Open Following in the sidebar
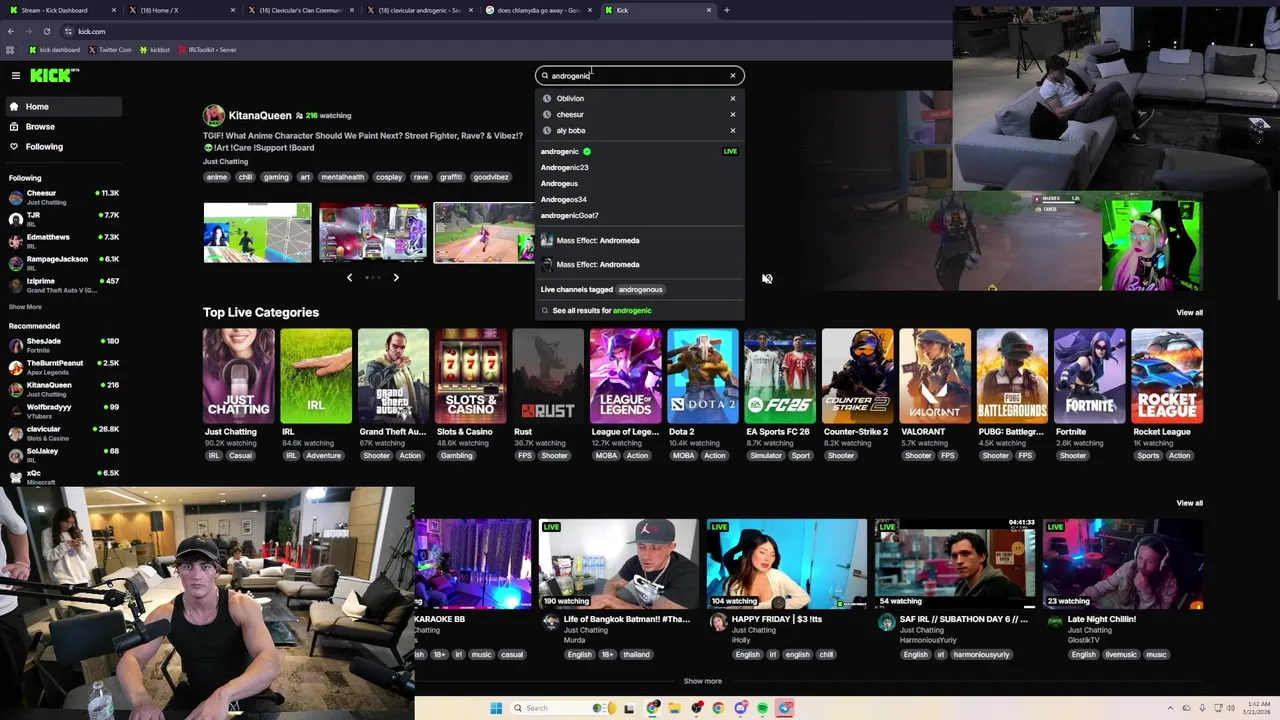Screen dimensions: 1280x720 [x=62, y=146]
